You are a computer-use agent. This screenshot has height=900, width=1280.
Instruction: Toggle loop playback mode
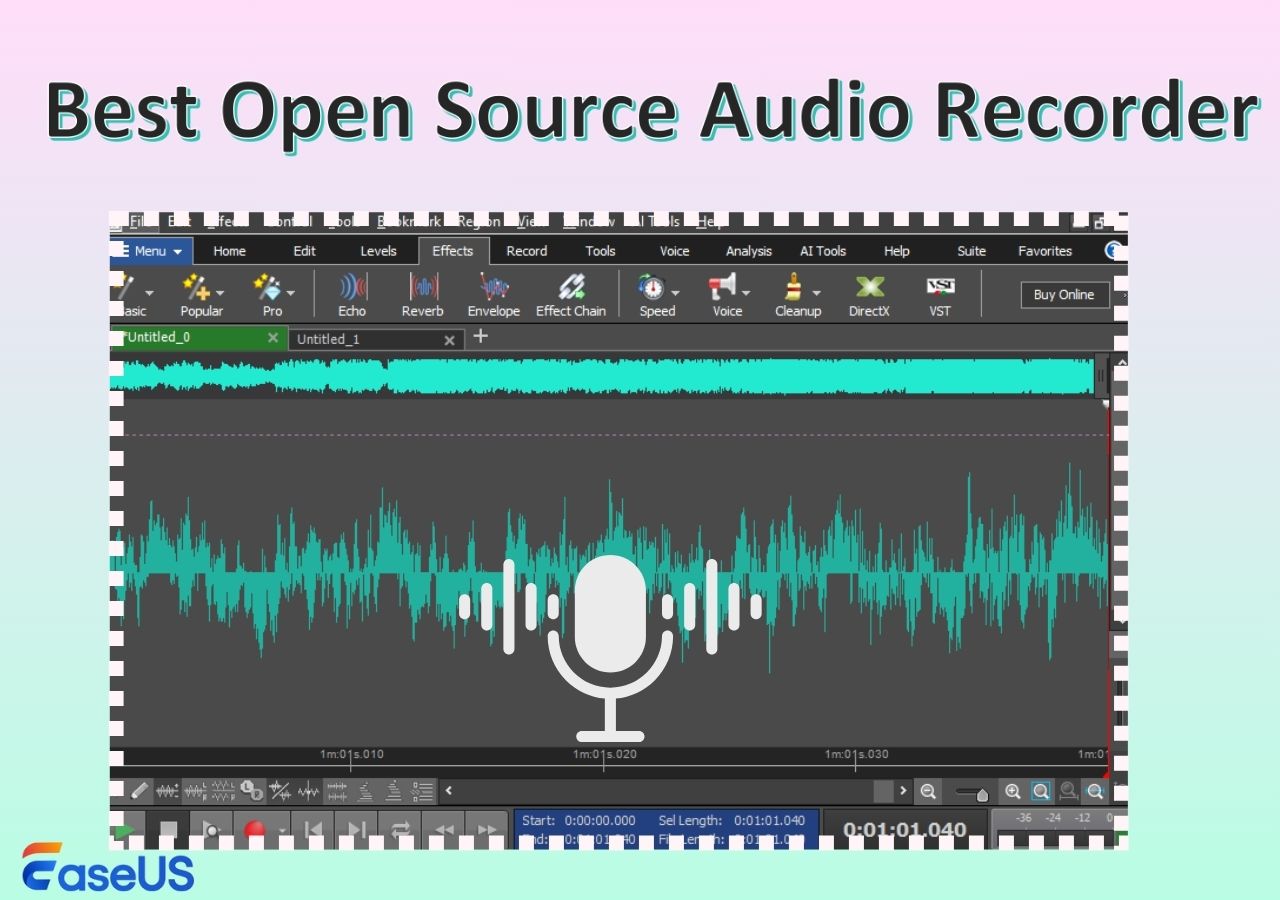click(x=401, y=829)
